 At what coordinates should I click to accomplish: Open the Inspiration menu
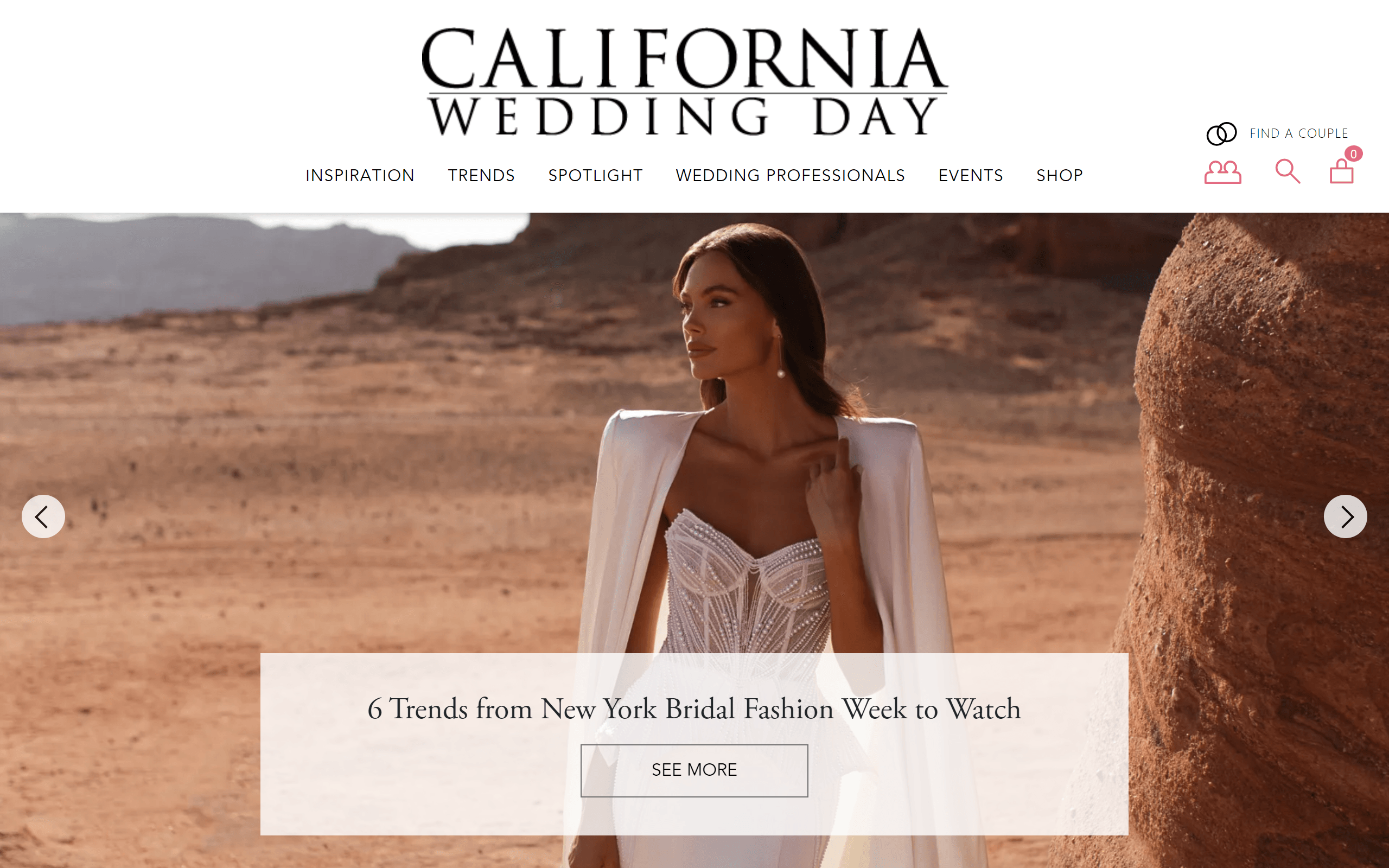pos(360,175)
